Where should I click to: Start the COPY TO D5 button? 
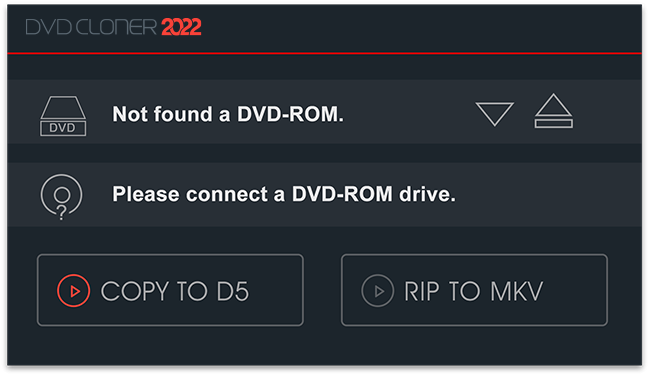click(170, 290)
